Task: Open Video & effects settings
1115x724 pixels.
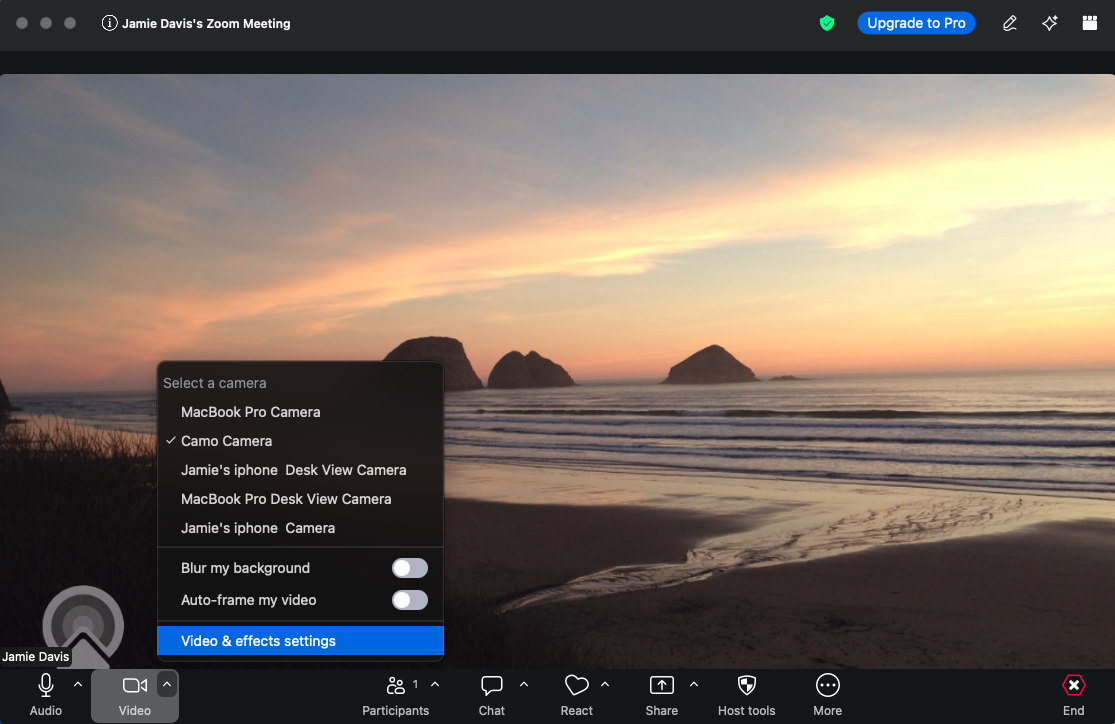Action: pos(258,641)
